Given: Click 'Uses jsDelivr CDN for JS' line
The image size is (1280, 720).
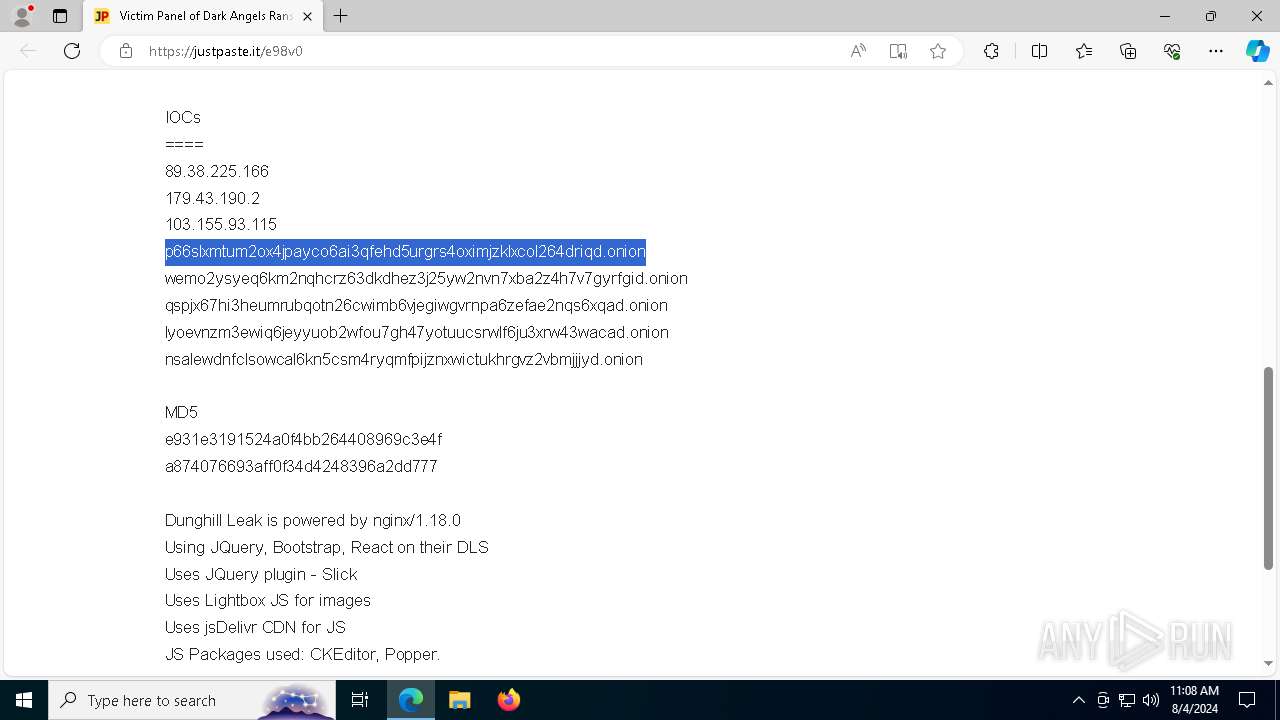Looking at the screenshot, I should click(x=255, y=627).
